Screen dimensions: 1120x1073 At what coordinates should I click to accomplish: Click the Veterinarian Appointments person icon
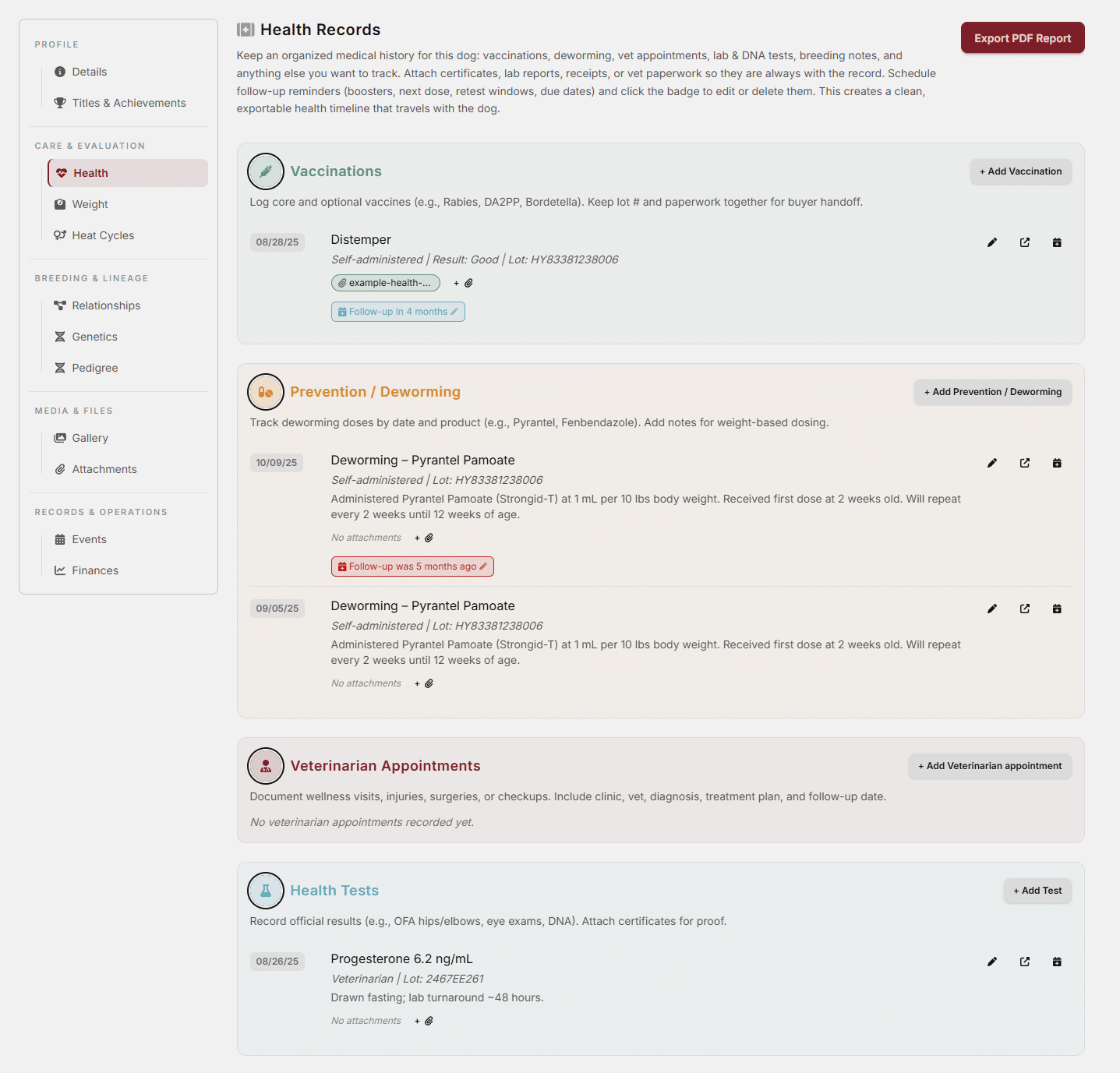pyautogui.click(x=265, y=766)
